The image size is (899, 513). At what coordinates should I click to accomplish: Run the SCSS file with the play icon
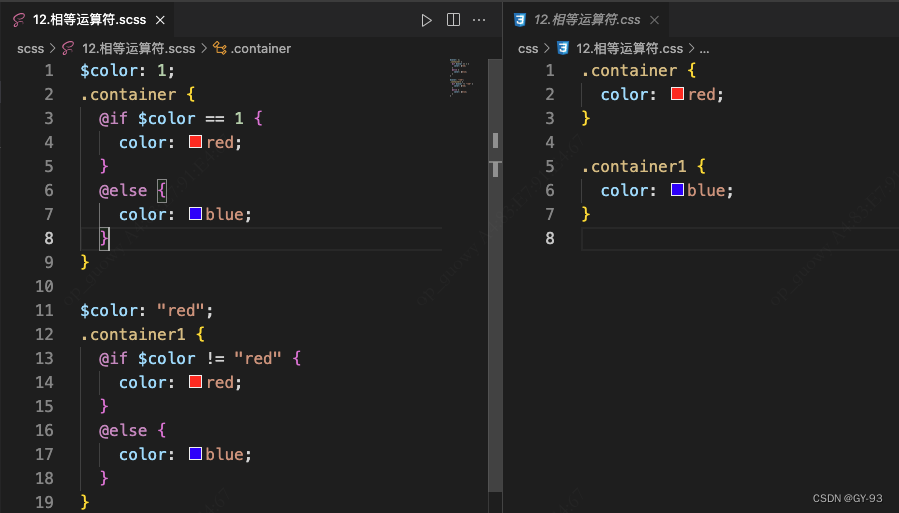pyautogui.click(x=426, y=20)
